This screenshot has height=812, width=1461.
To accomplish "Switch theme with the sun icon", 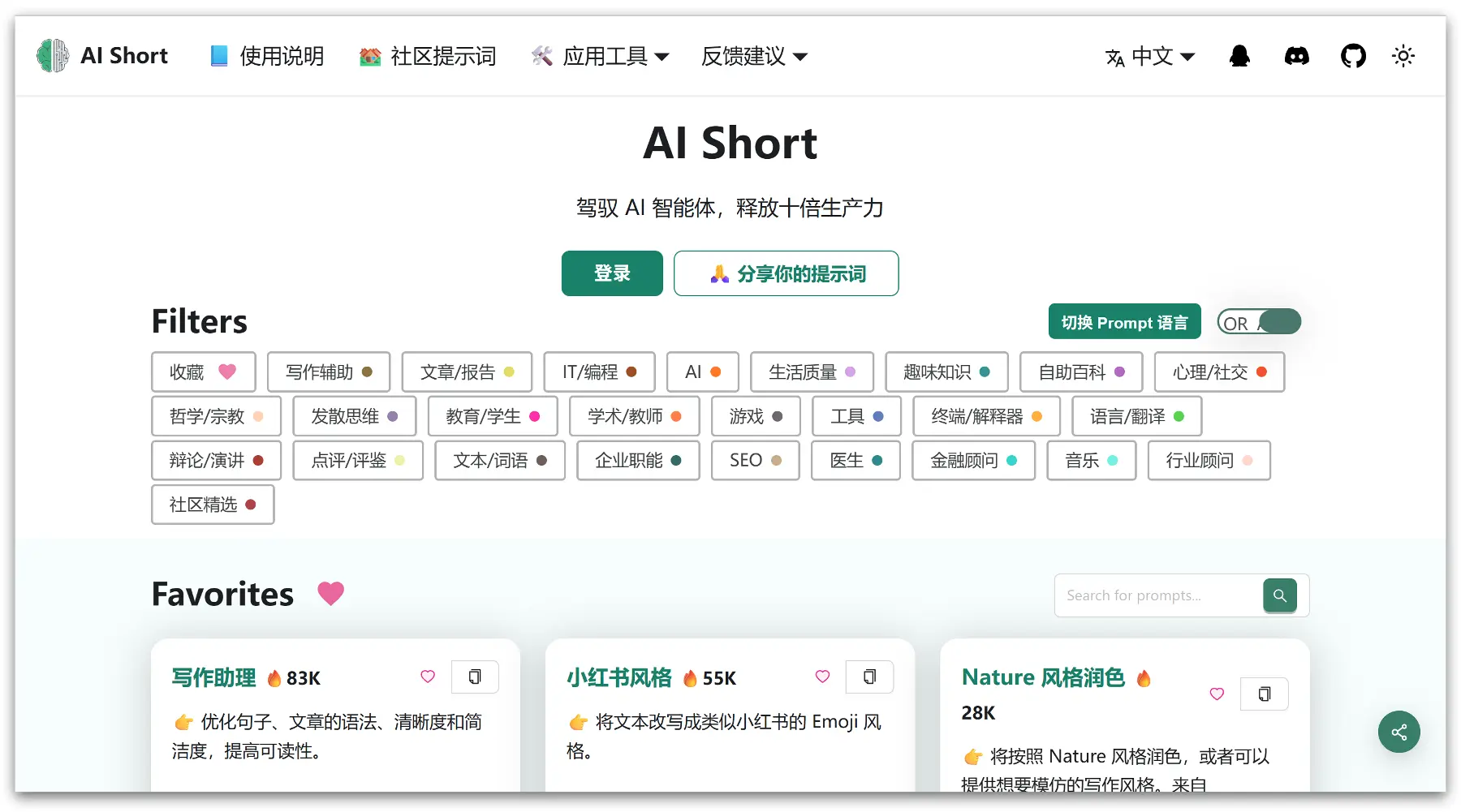I will click(x=1403, y=56).
